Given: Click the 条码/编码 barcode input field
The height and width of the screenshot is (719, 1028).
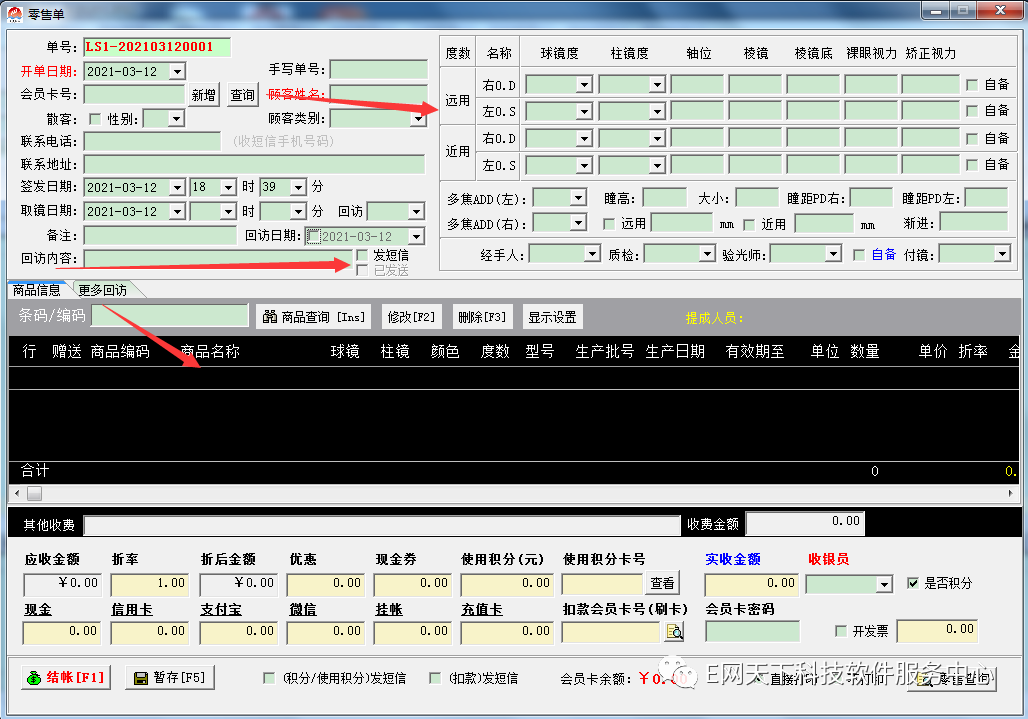Looking at the screenshot, I should tap(170, 316).
